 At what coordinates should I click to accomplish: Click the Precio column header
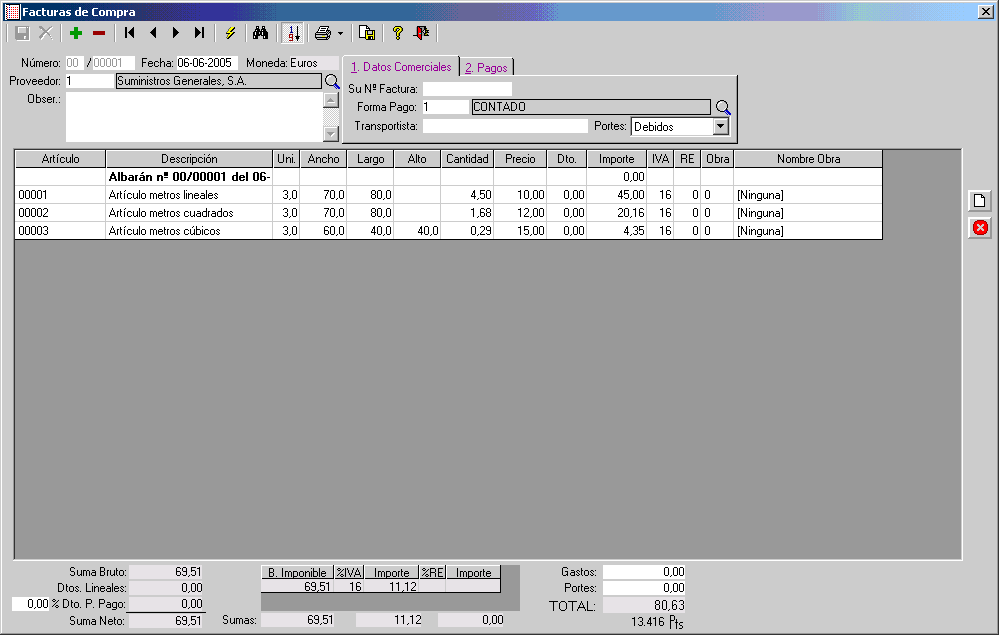pyautogui.click(x=520, y=159)
